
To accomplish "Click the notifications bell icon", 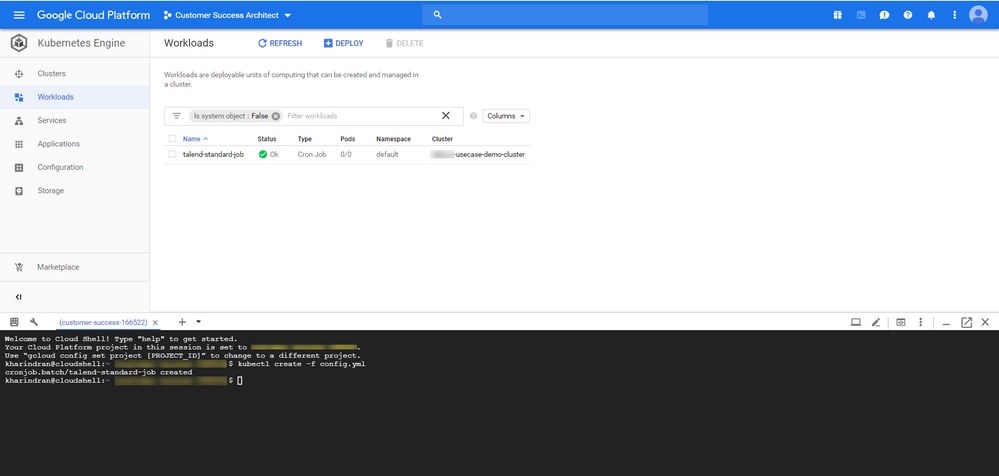I will (931, 15).
